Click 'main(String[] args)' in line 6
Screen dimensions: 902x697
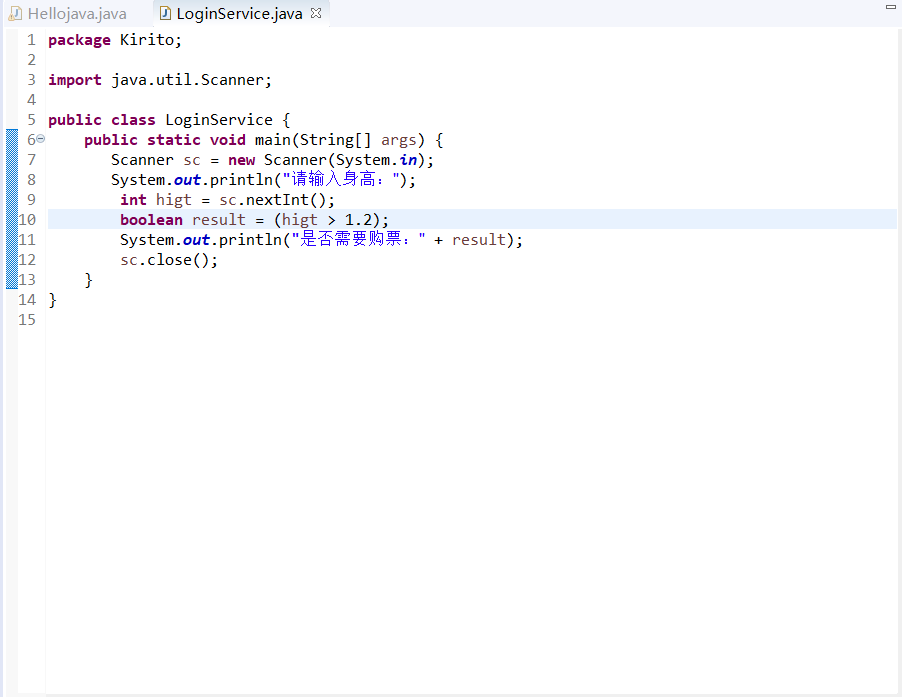pos(339,140)
